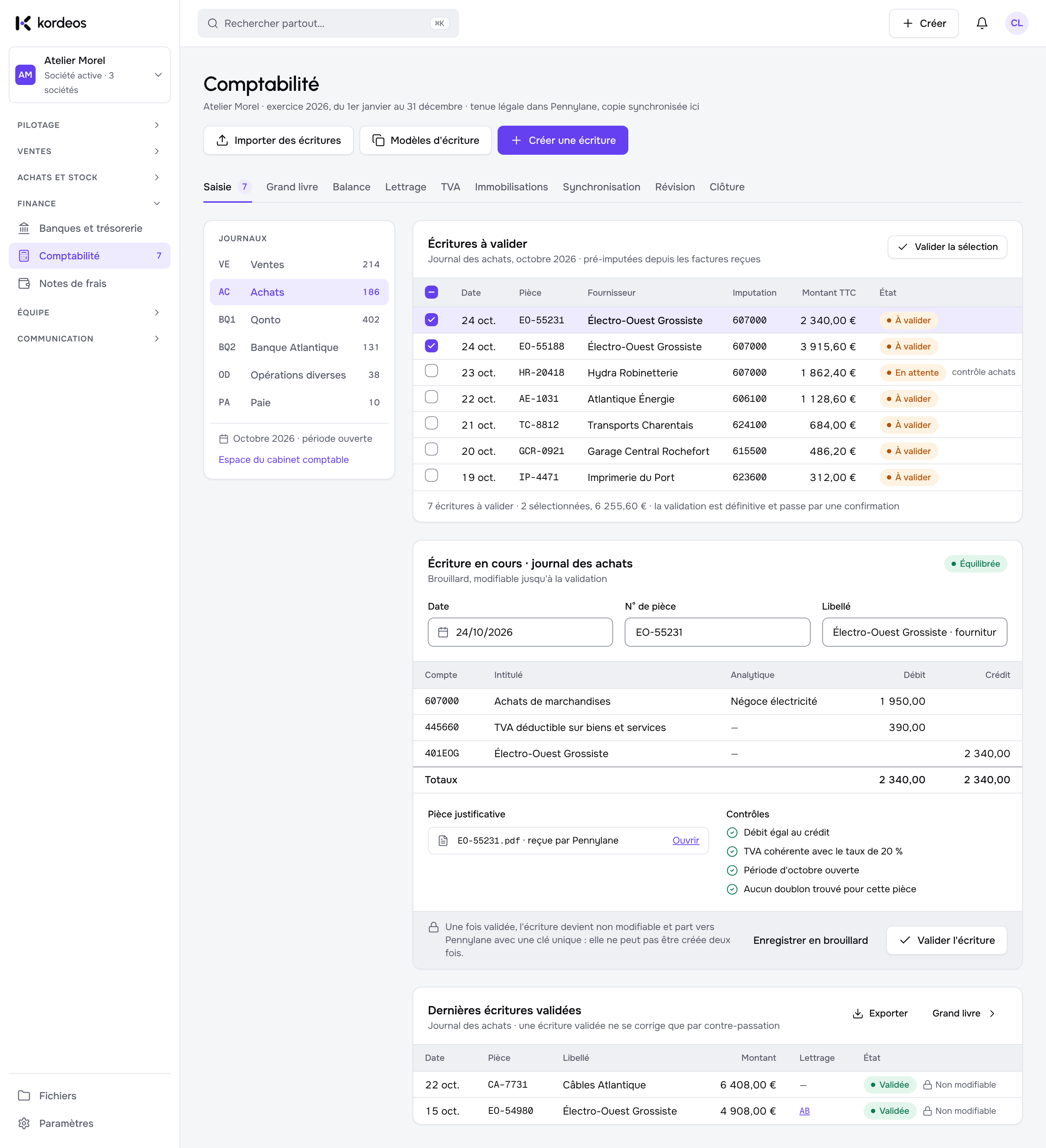The width and height of the screenshot is (1046, 1148).
Task: Click Valider l'écriture button
Action: pos(946,940)
